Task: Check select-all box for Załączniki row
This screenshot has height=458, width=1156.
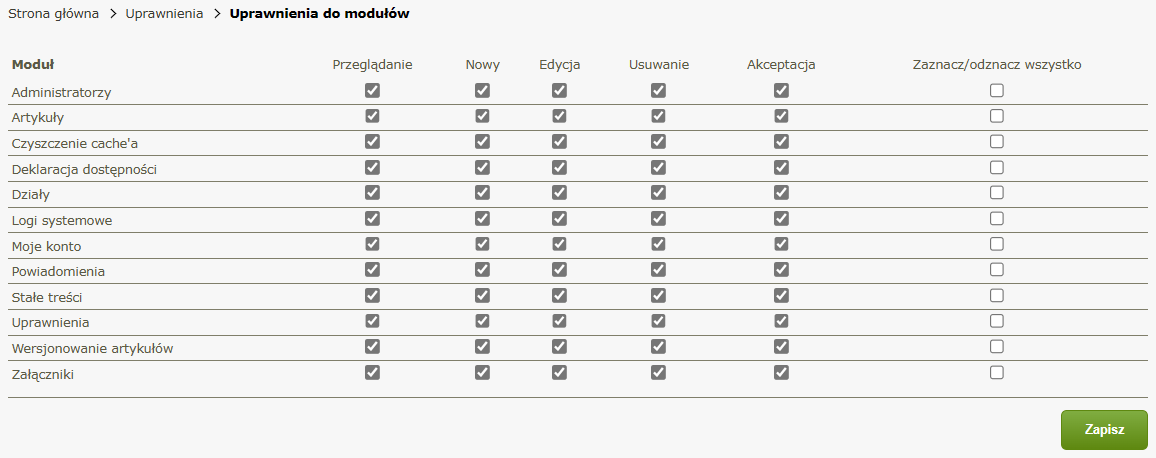Action: pyautogui.click(x=996, y=372)
